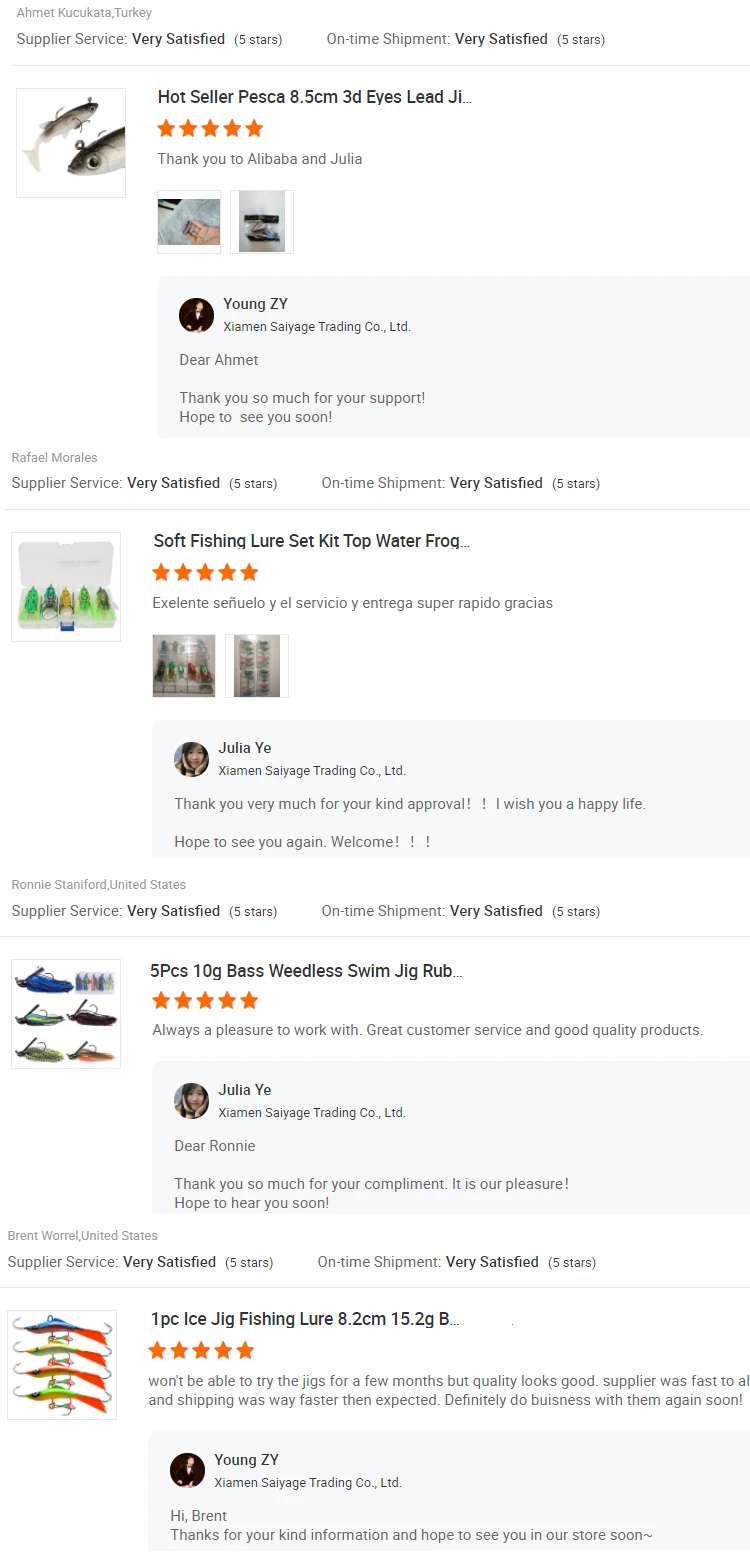View the grey fish lure product thumbnail

click(71, 143)
